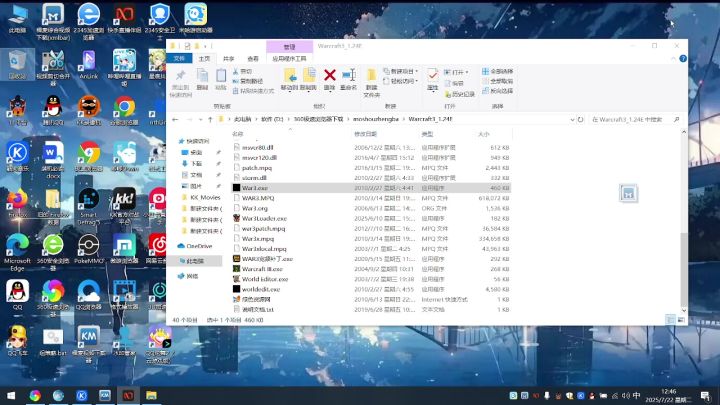Switch to large icons view via status bar icon

tap(681, 320)
